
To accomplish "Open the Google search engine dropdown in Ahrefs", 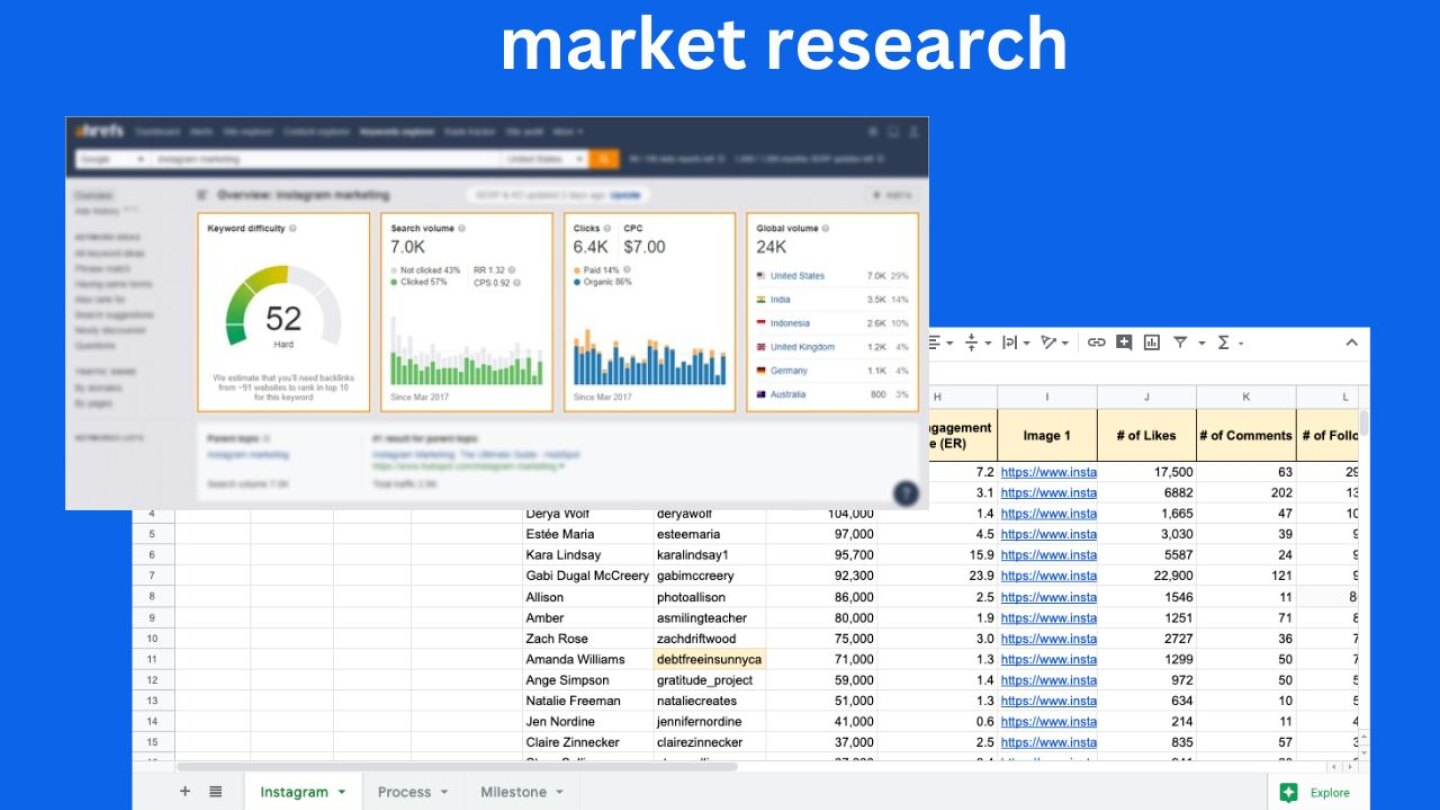I will 112,159.
